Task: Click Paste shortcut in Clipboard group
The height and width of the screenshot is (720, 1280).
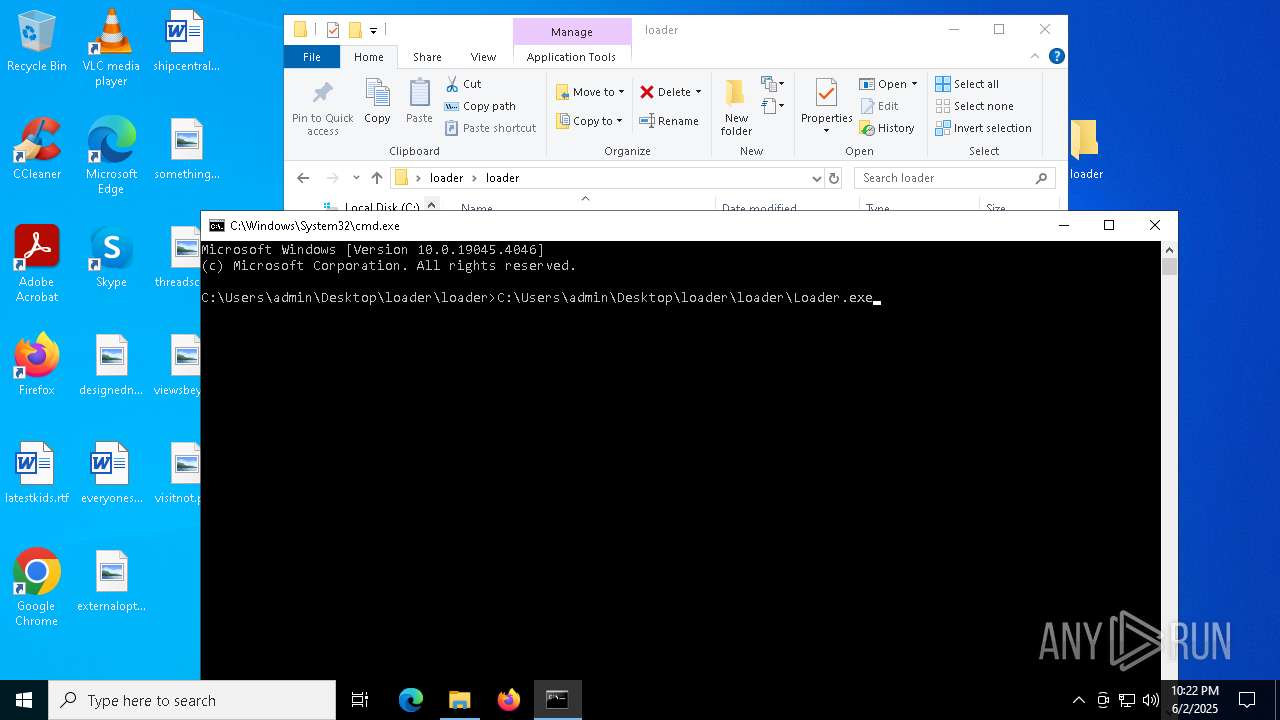Action: [490, 128]
